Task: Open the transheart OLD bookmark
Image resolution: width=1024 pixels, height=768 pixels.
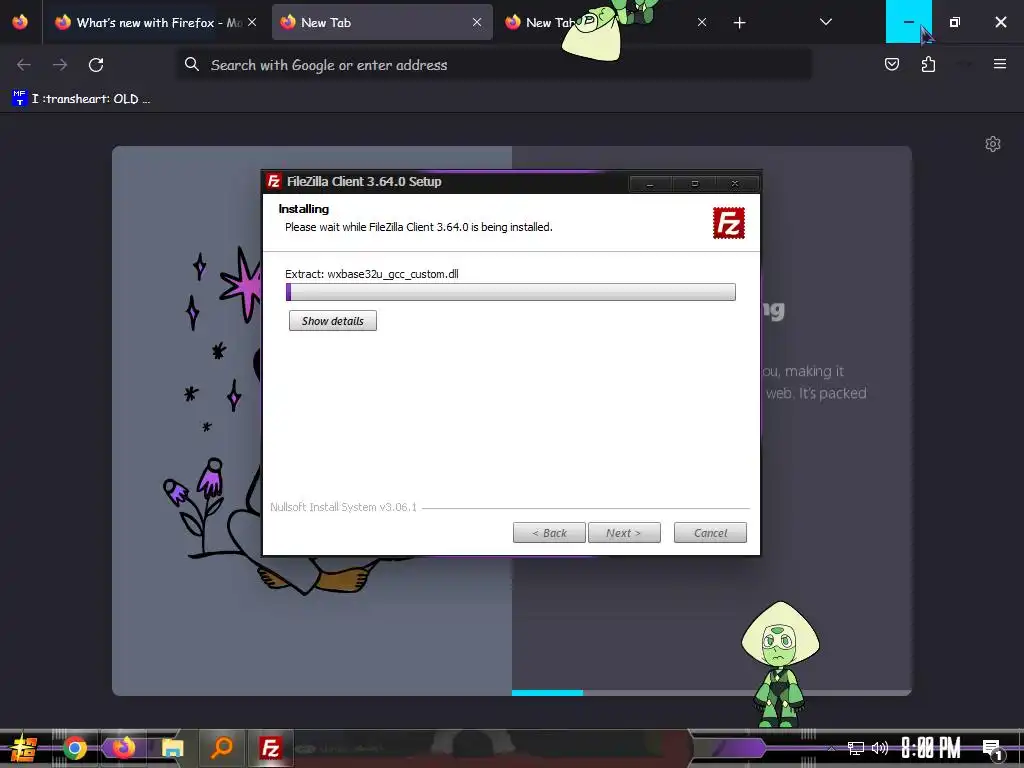Action: tap(81, 99)
